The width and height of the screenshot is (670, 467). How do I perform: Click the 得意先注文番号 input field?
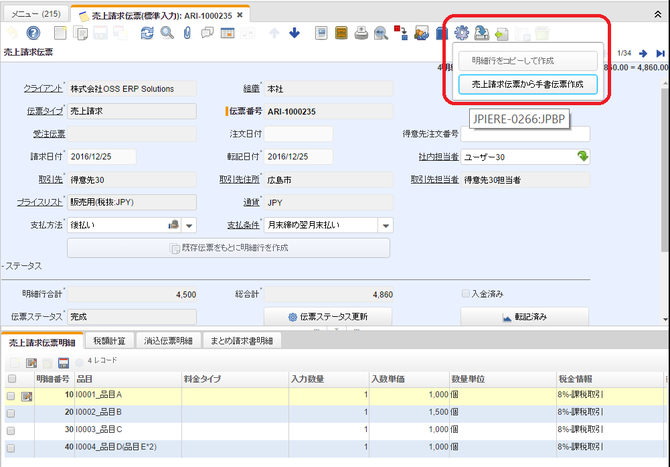525,134
